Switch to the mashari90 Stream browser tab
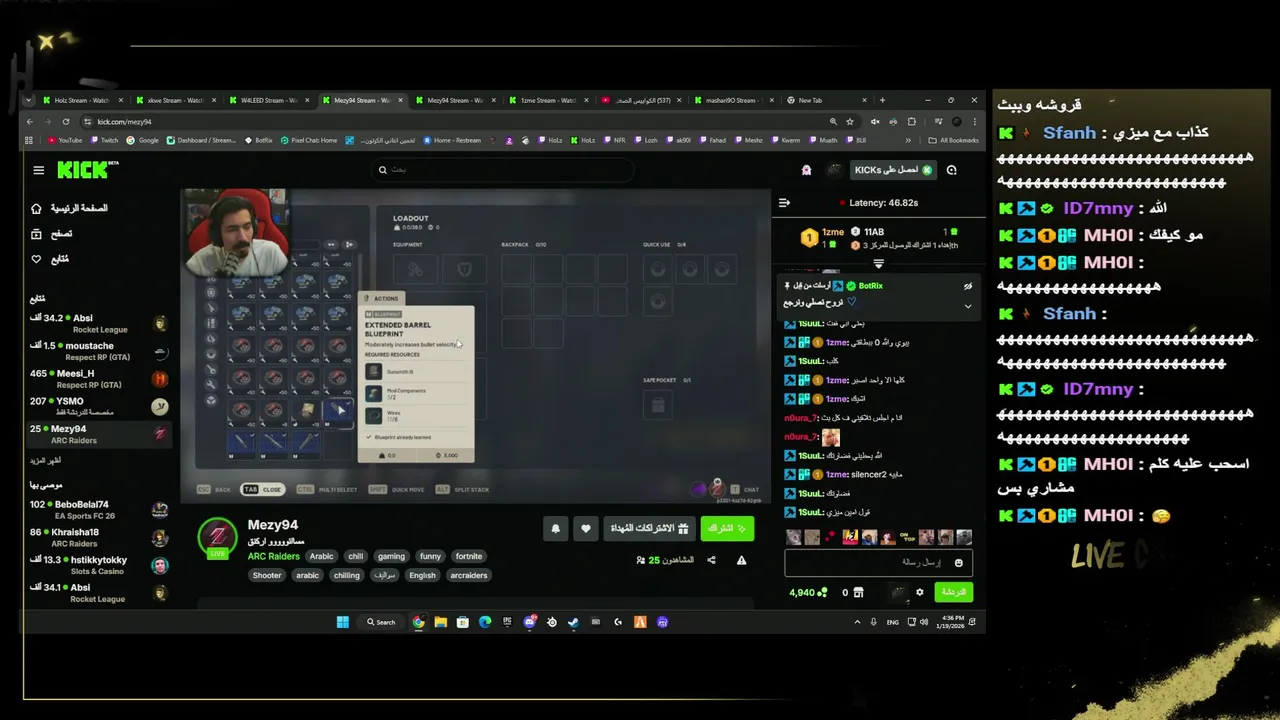This screenshot has width=1280, height=720. point(734,100)
